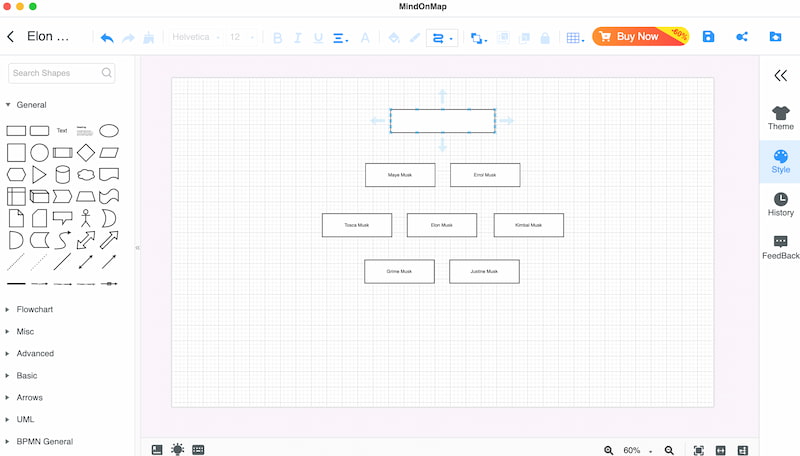This screenshot has width=800, height=456.
Task: Open the Style panel
Action: (781, 162)
